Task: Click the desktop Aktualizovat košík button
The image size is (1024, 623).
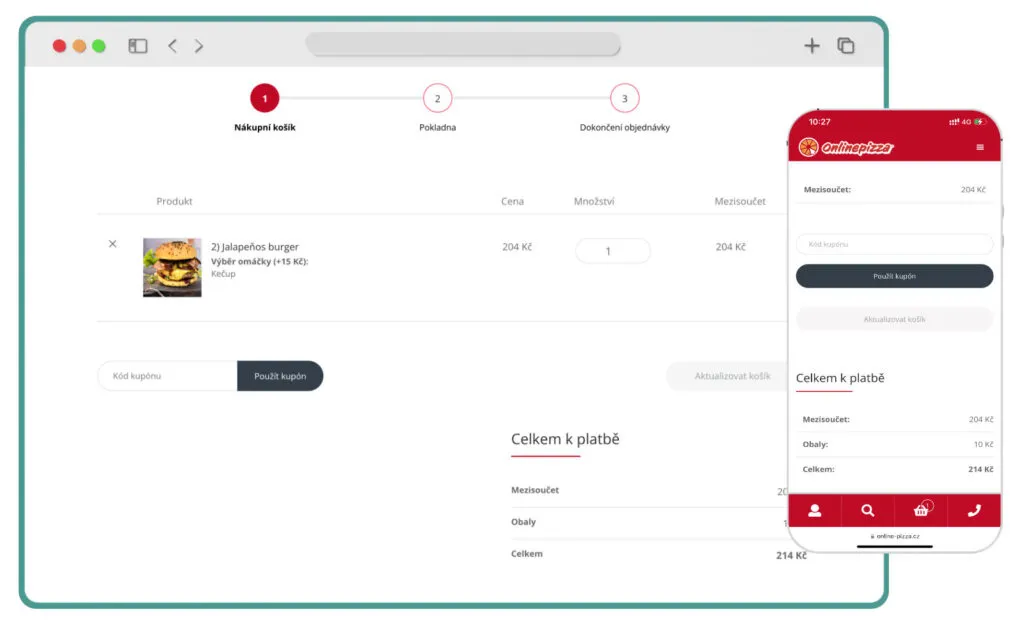Action: (731, 376)
